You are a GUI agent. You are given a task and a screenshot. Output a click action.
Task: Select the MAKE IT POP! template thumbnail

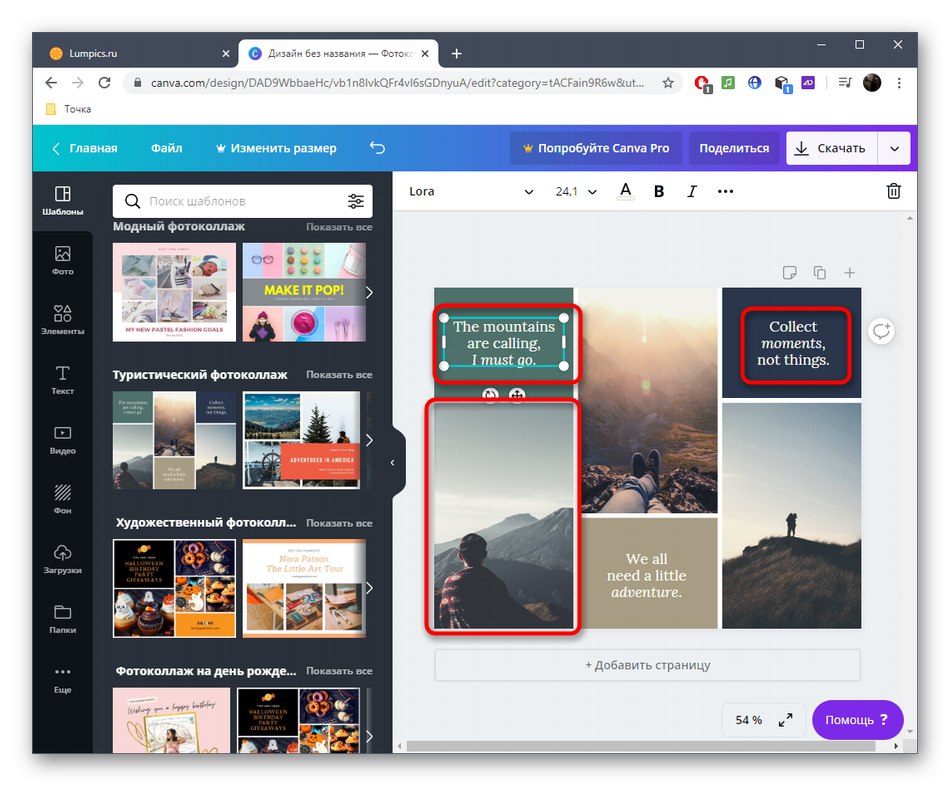tap(304, 292)
